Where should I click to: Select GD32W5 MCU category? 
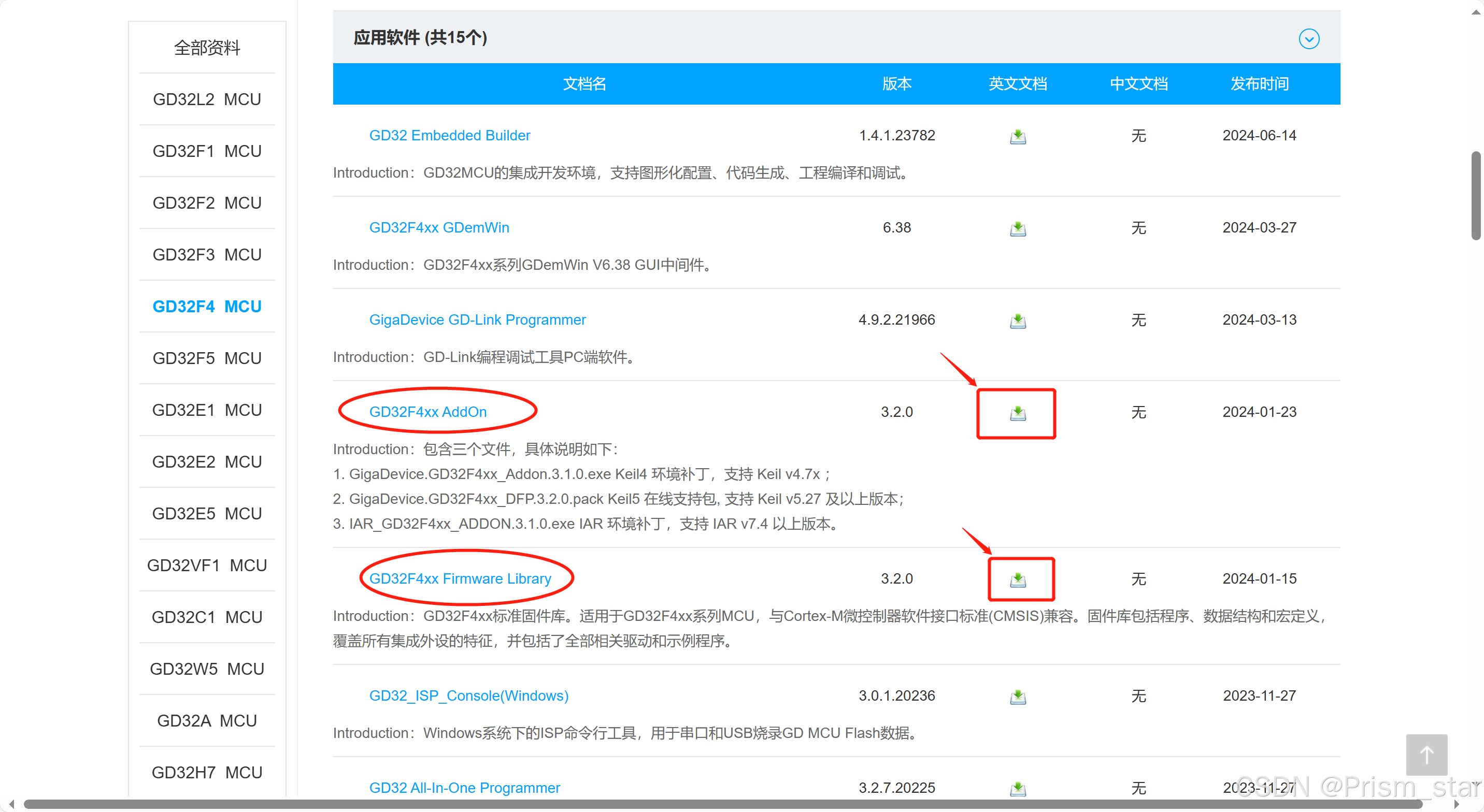pos(207,669)
